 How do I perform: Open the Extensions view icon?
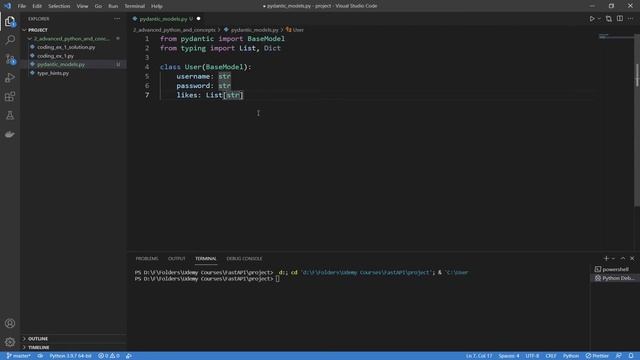tap(10, 97)
